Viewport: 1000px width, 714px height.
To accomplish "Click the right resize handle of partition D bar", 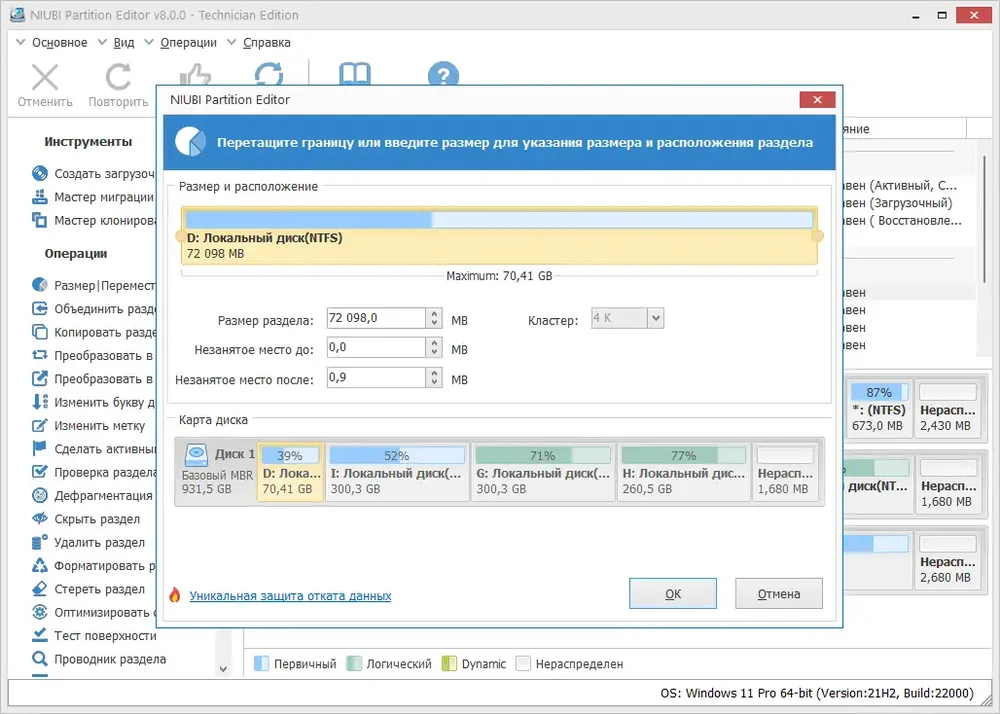I will click(817, 236).
